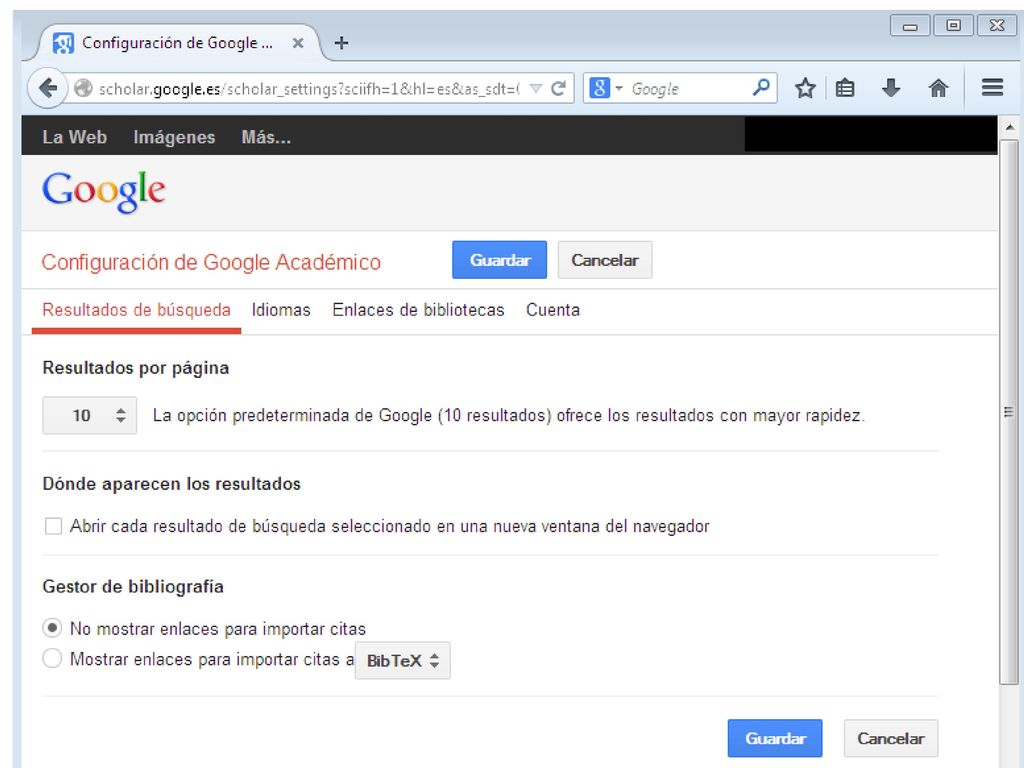The width and height of the screenshot is (1024, 768).
Task: Click the vertical scrollbar thumb
Action: 1009,412
